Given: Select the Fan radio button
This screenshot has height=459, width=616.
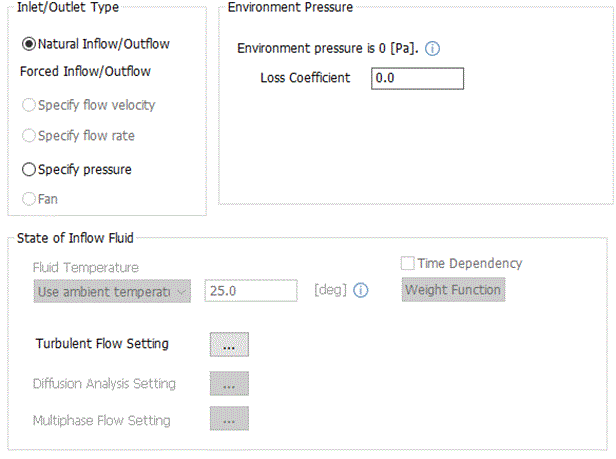Looking at the screenshot, I should (x=28, y=199).
